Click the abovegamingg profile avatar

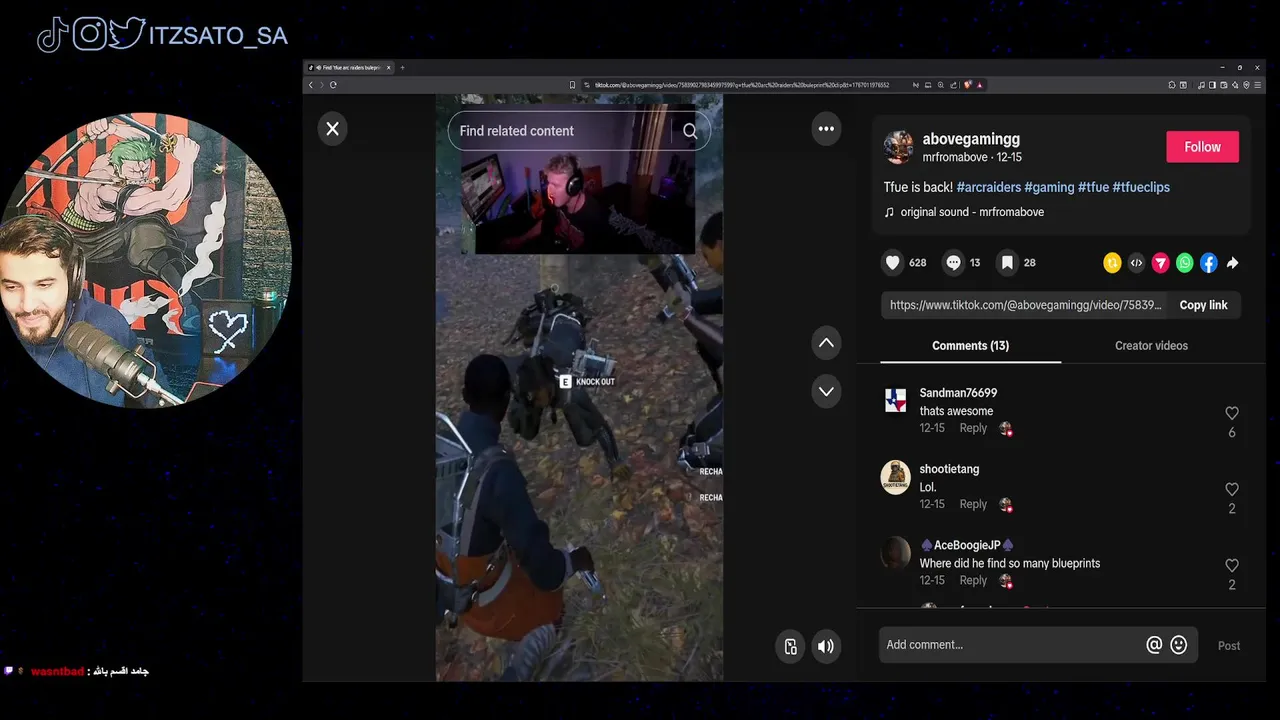(x=898, y=147)
